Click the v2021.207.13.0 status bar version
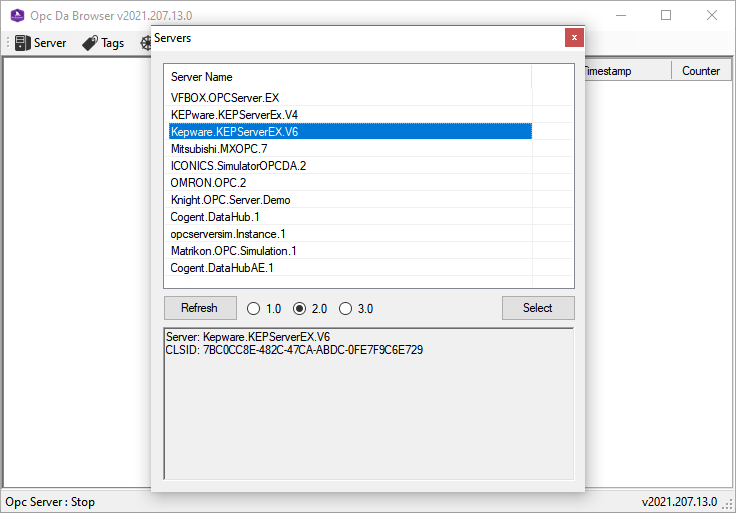736x513 pixels. 679,502
